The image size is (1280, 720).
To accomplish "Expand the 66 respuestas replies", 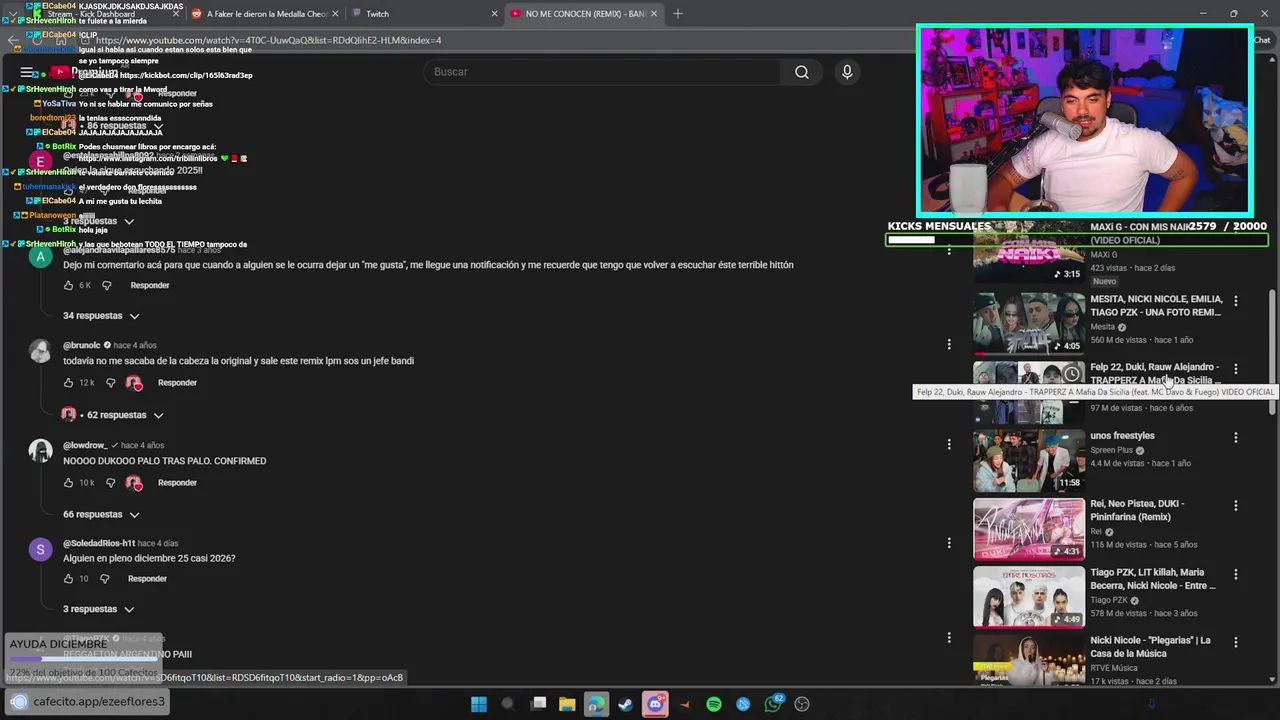I will (101, 514).
